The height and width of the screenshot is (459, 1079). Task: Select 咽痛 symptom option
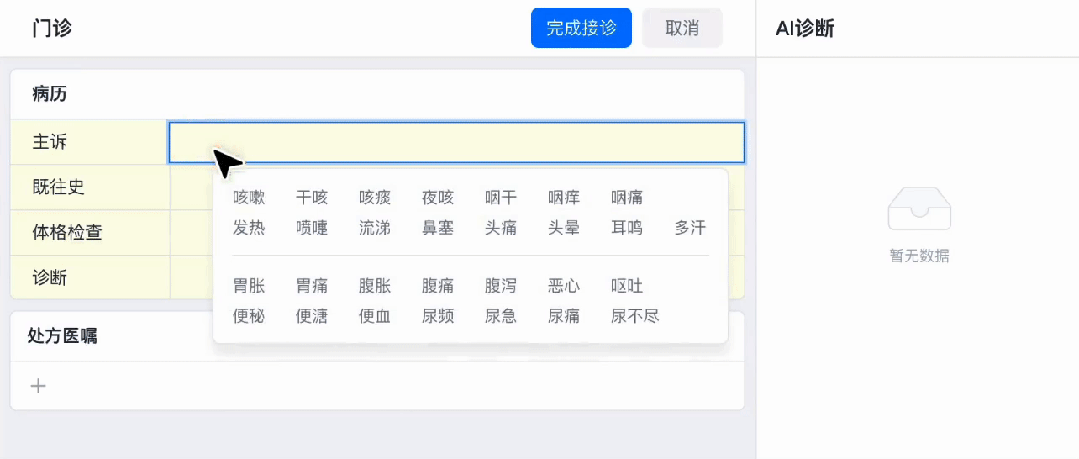627,198
